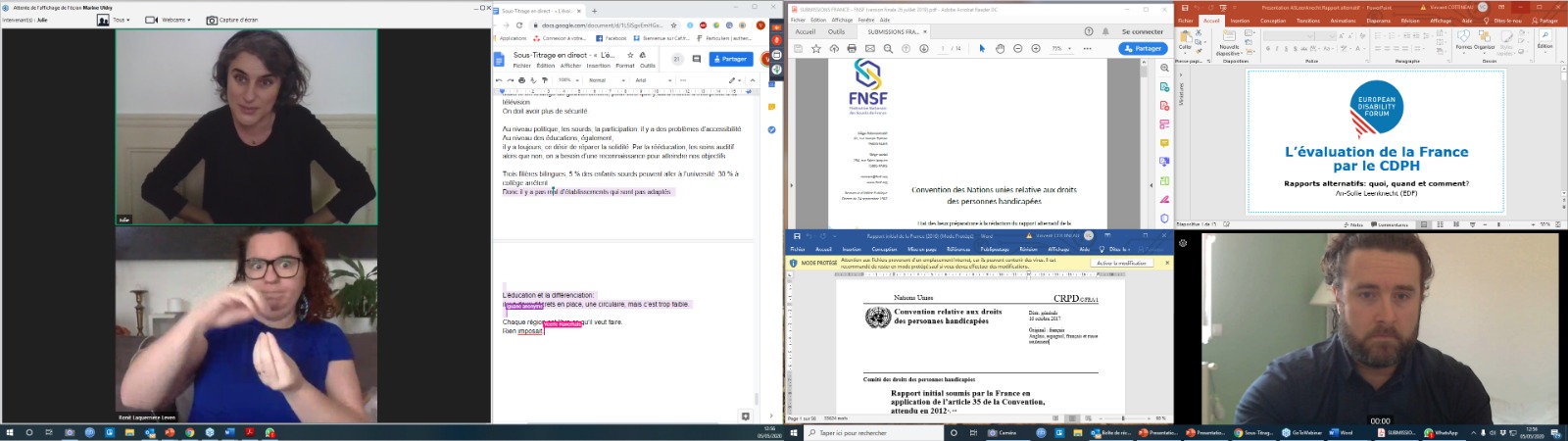Go to the next page in Acrobat
1568x441 pixels.
click(923, 48)
